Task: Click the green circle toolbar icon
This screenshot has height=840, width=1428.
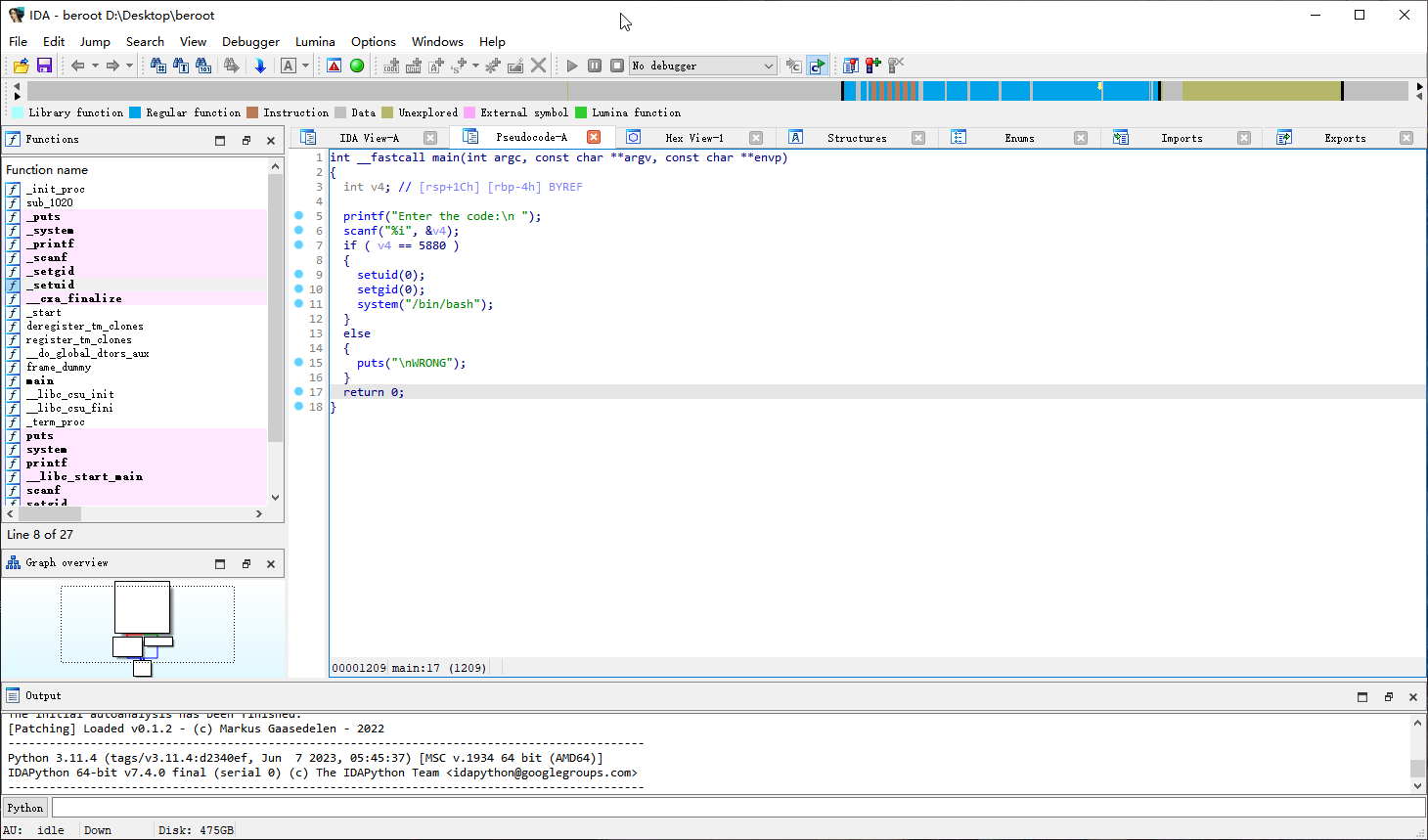Action: tap(357, 66)
